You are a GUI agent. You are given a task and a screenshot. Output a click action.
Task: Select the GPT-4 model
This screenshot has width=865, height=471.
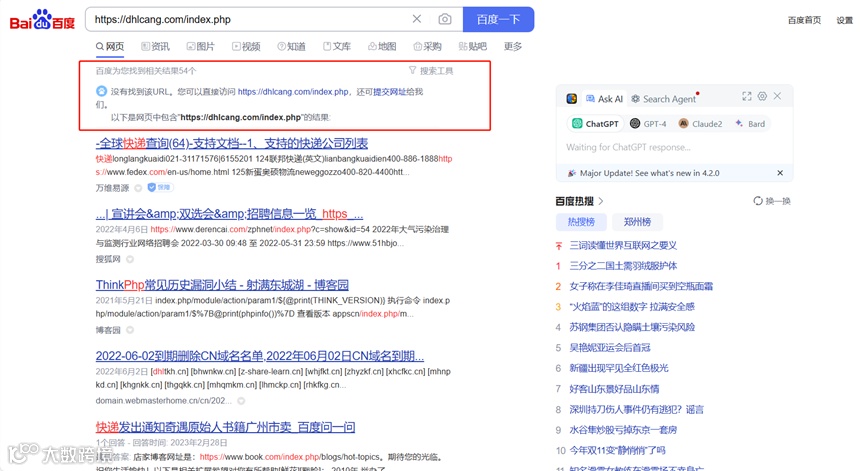coord(648,124)
